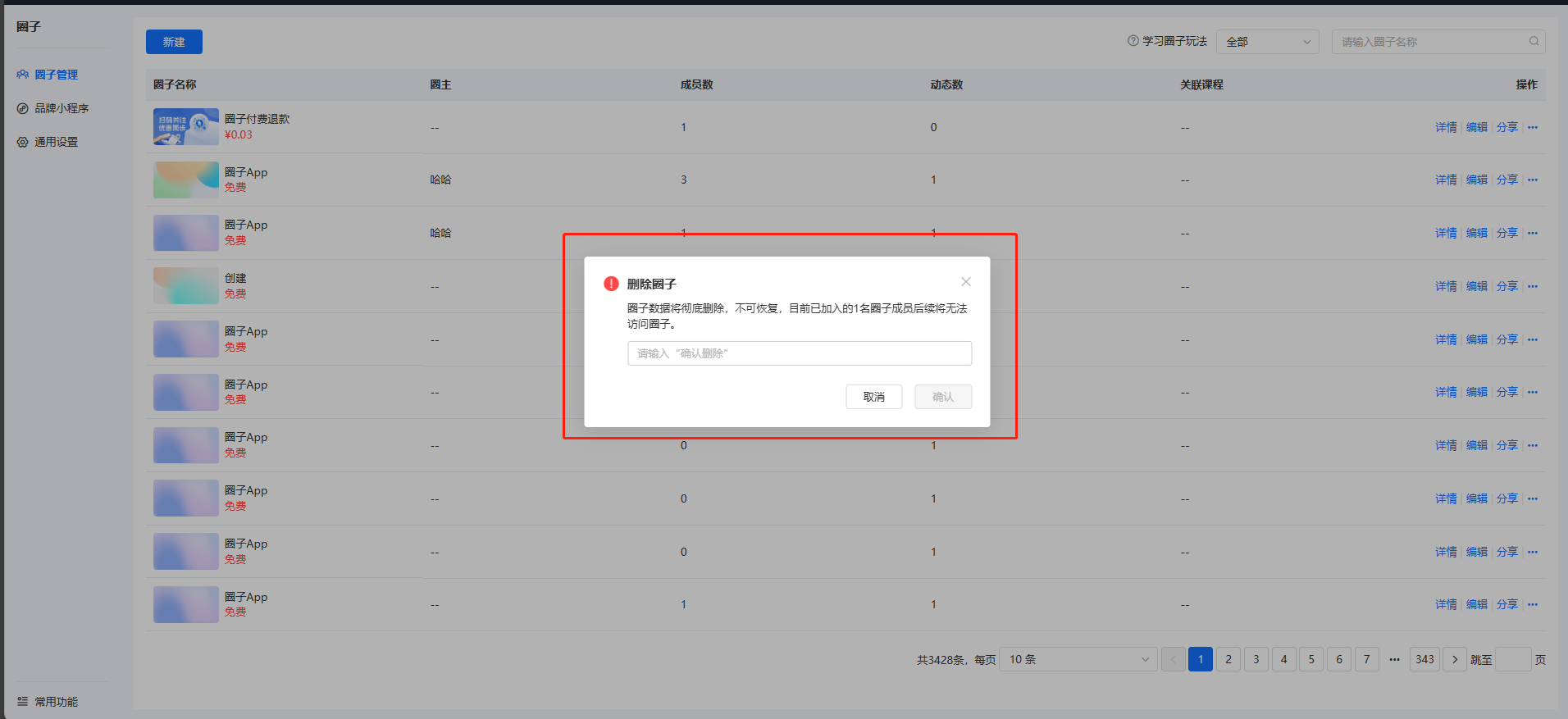Click the pagination ellipsis jump
The height and width of the screenshot is (719, 1568).
click(1394, 659)
